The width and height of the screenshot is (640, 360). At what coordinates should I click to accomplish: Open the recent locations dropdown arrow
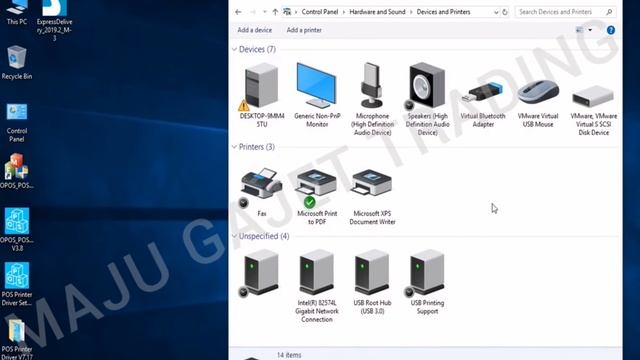point(264,12)
